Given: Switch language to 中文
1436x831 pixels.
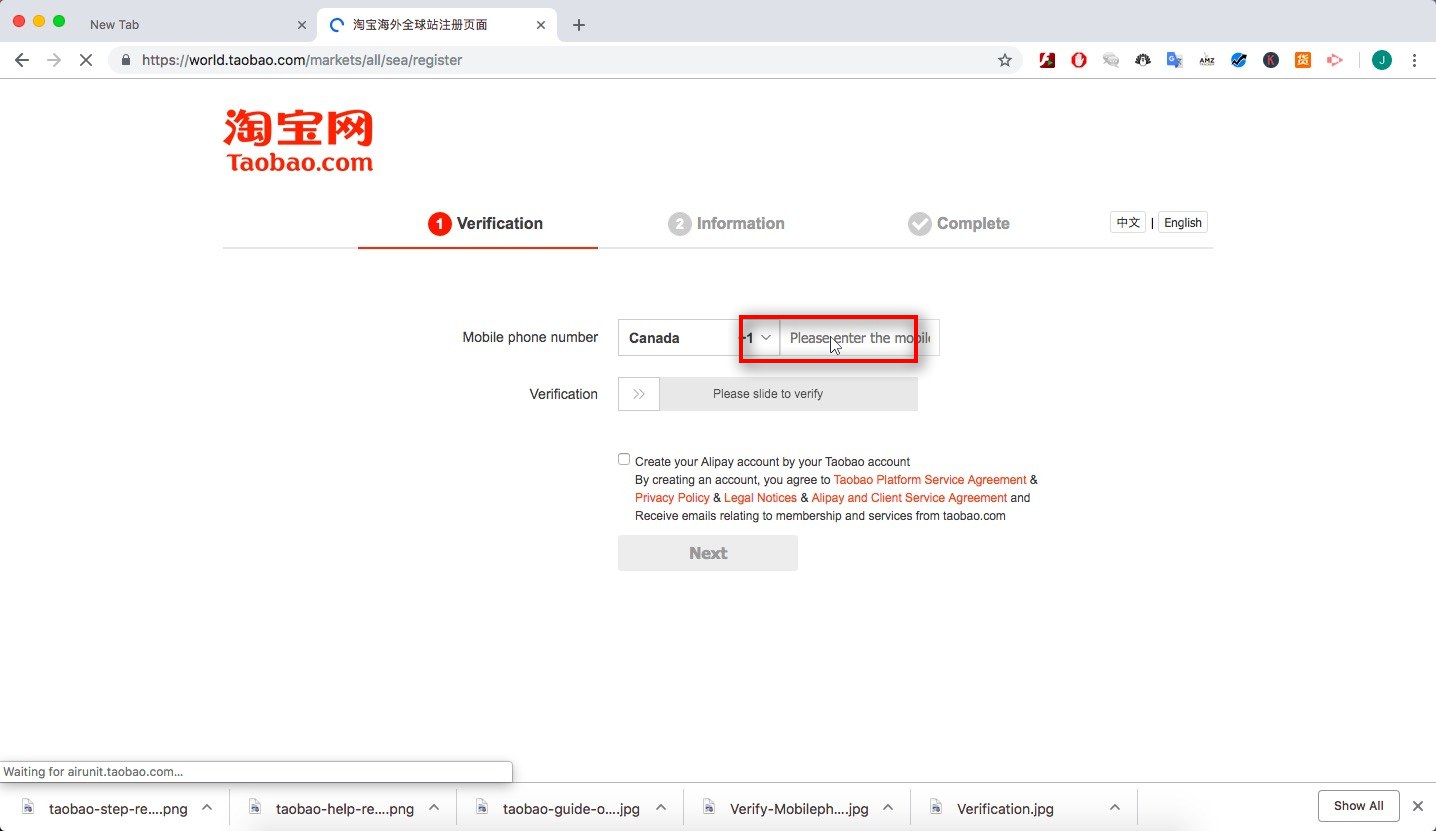Looking at the screenshot, I should tap(1128, 223).
